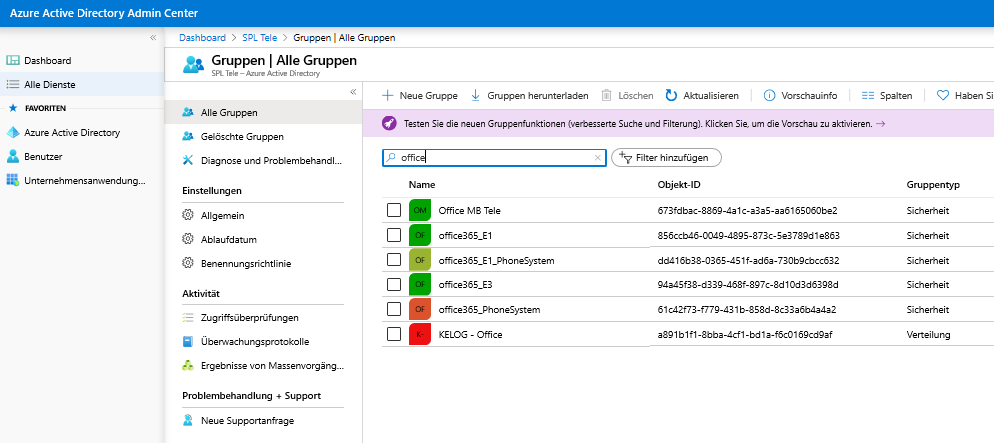
Task: Click the olive OF avatar of office365_E1_PhoneSystem
Action: tap(420, 260)
